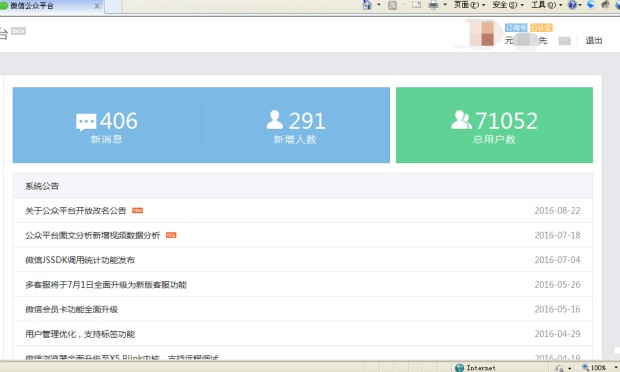Image resolution: width=620 pixels, height=372 pixels.
Task: Close the 微信公众平台 tab
Action: click(97, 6)
